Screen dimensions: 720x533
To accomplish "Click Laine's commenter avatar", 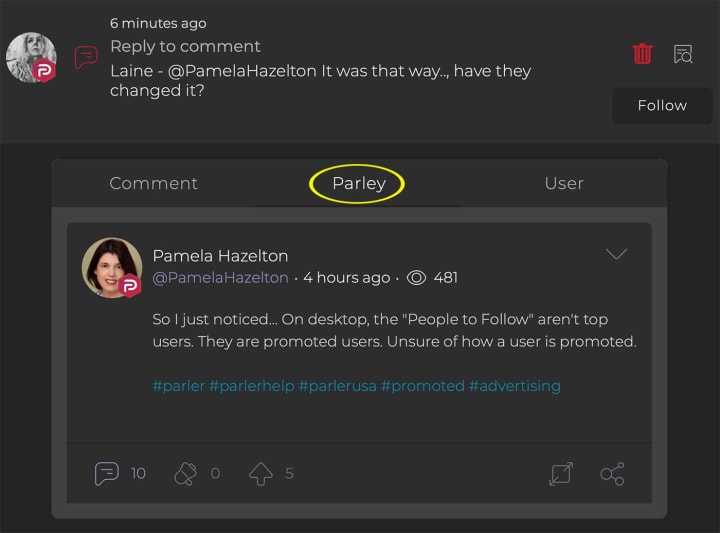I will pos(31,57).
